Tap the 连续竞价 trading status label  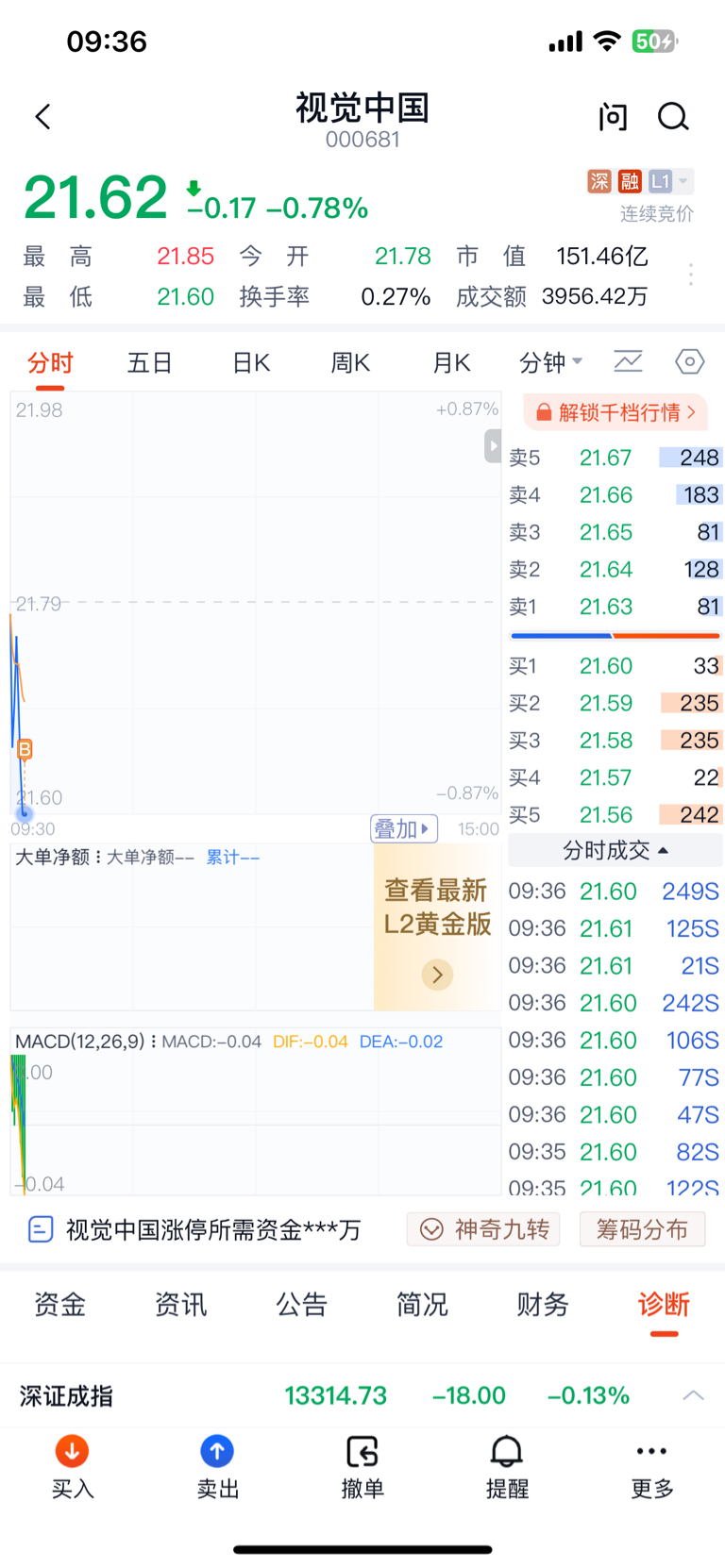tap(657, 214)
